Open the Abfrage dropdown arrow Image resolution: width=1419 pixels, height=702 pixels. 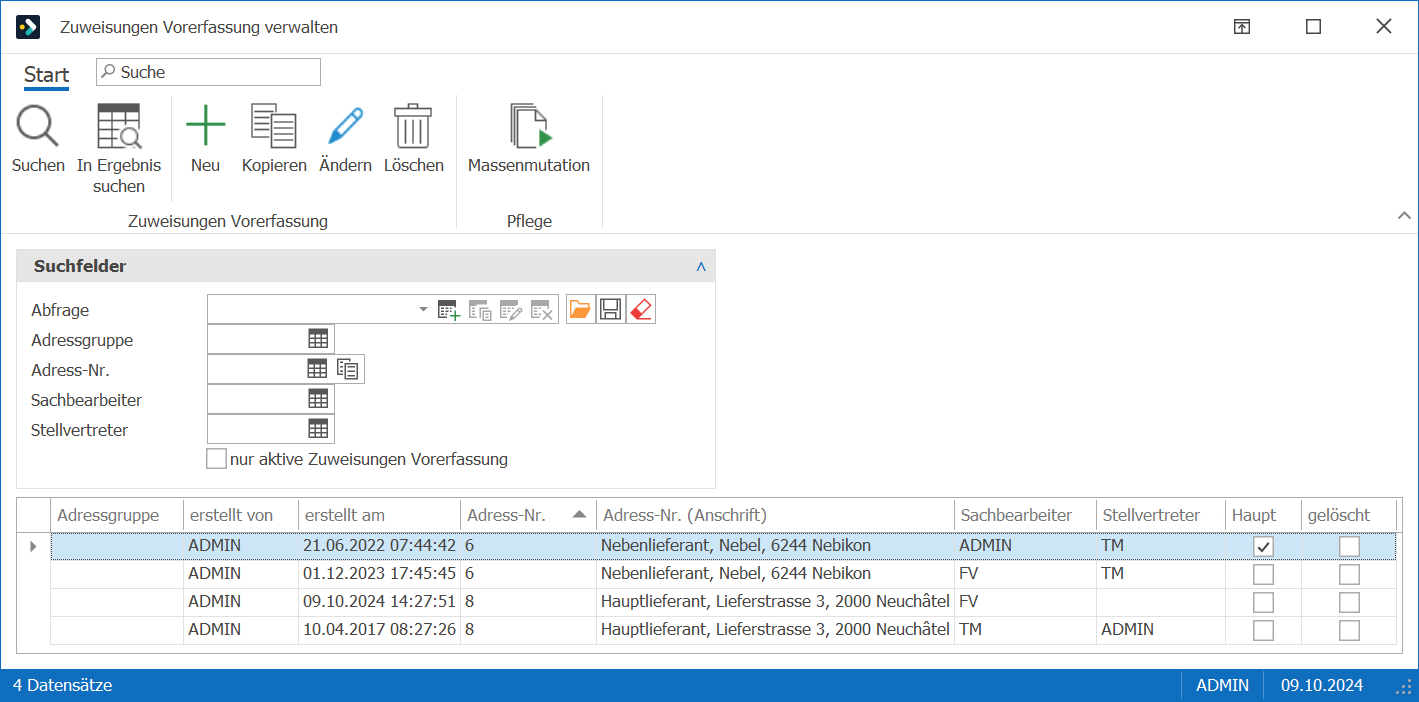point(423,310)
